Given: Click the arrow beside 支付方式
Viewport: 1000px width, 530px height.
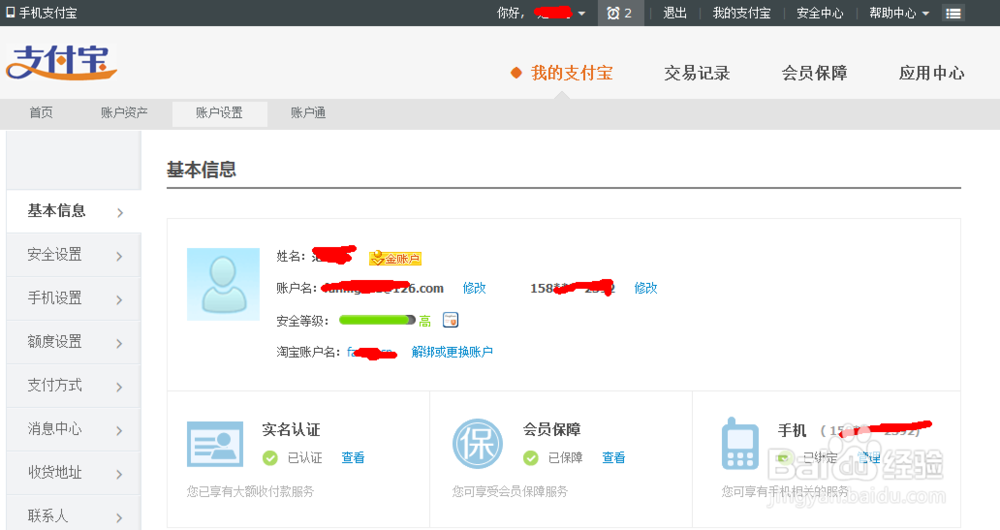Looking at the screenshot, I should coord(120,387).
